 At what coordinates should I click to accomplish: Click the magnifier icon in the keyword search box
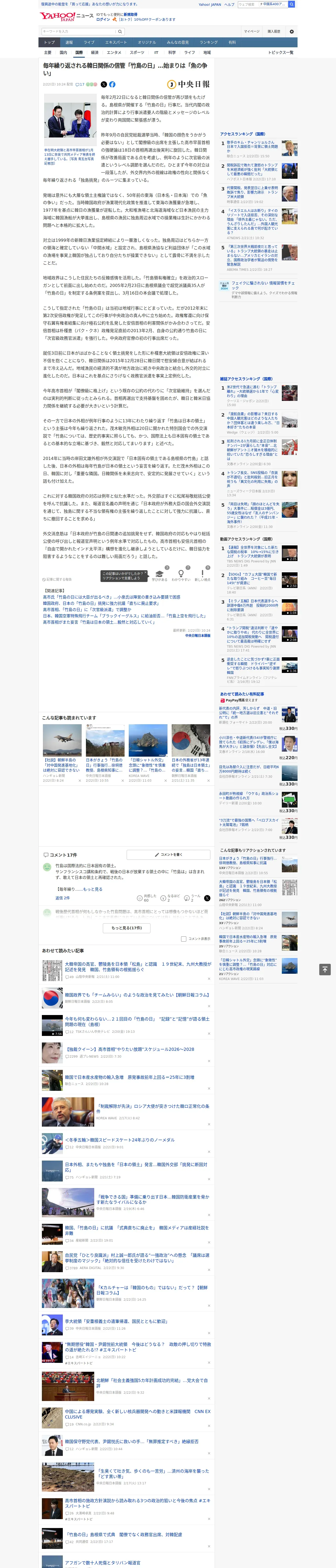(120, 32)
